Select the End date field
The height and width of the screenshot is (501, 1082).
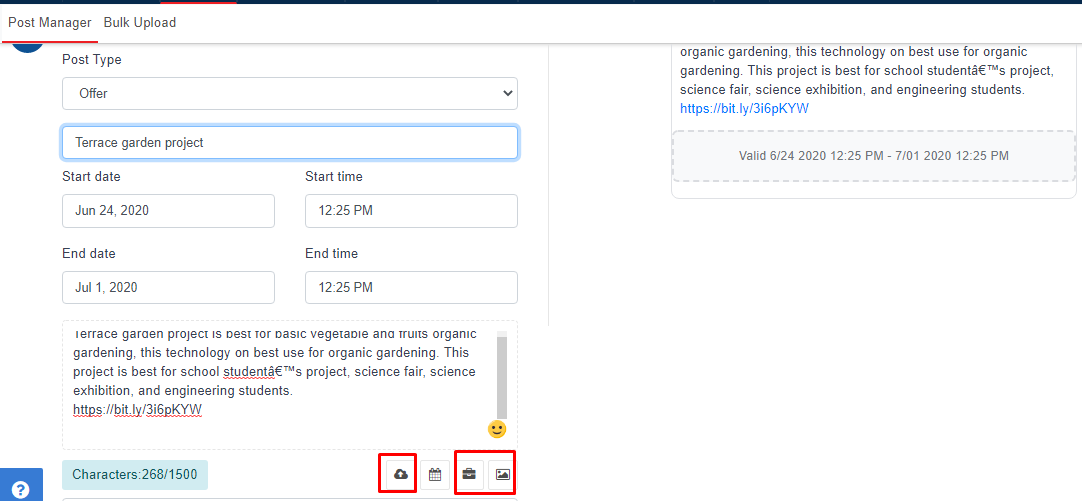(x=168, y=287)
